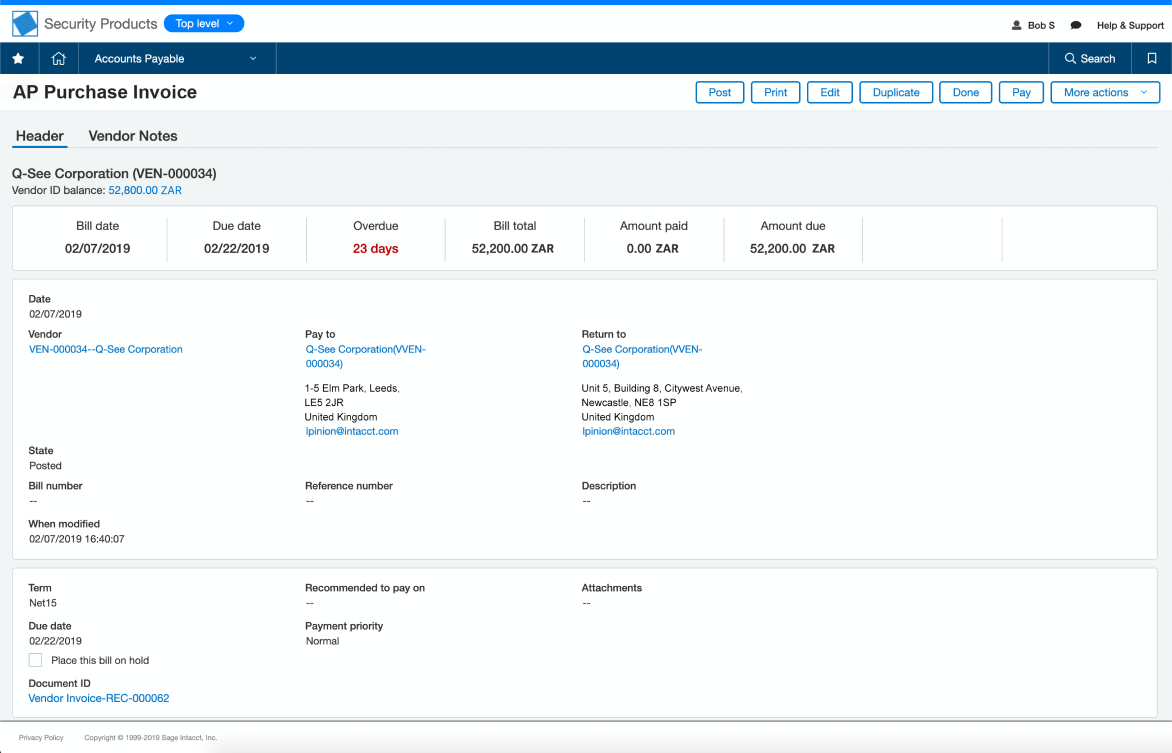Open the Privacy Policy footer link
Screen dimensions: 1172x753
point(41,737)
